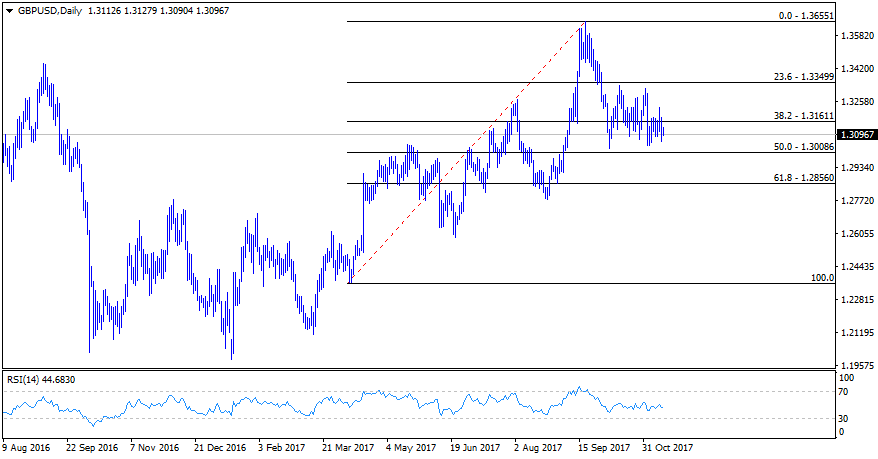Select the red dashed Fibonacci trendline
The height and width of the screenshot is (459, 878).
[x=466, y=153]
